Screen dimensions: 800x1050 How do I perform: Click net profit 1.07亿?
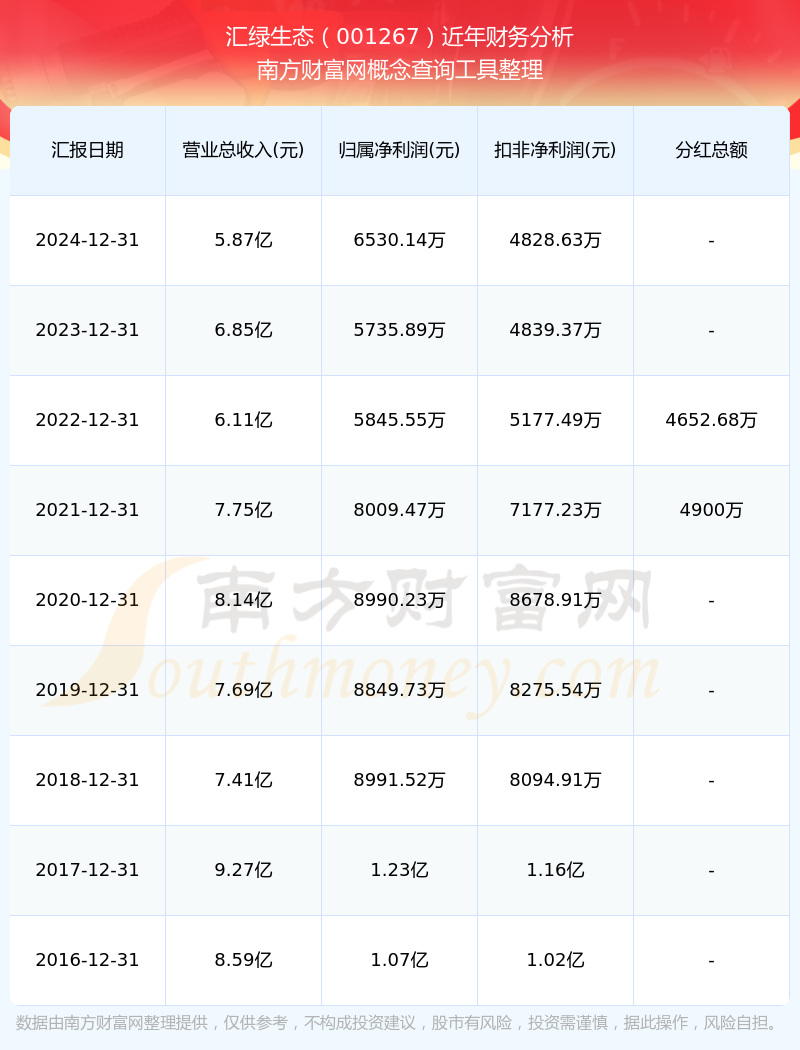[x=400, y=960]
